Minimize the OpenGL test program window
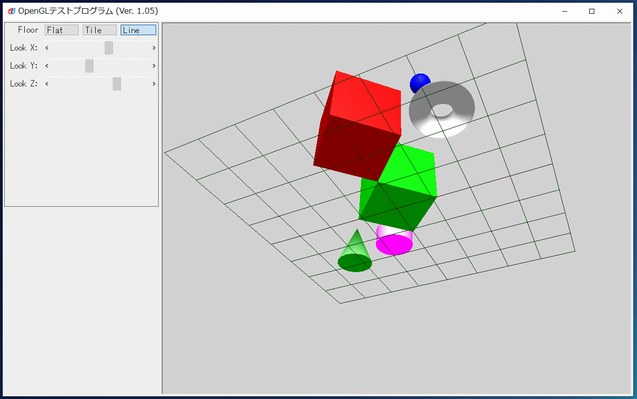This screenshot has height=399, width=637. (564, 11)
